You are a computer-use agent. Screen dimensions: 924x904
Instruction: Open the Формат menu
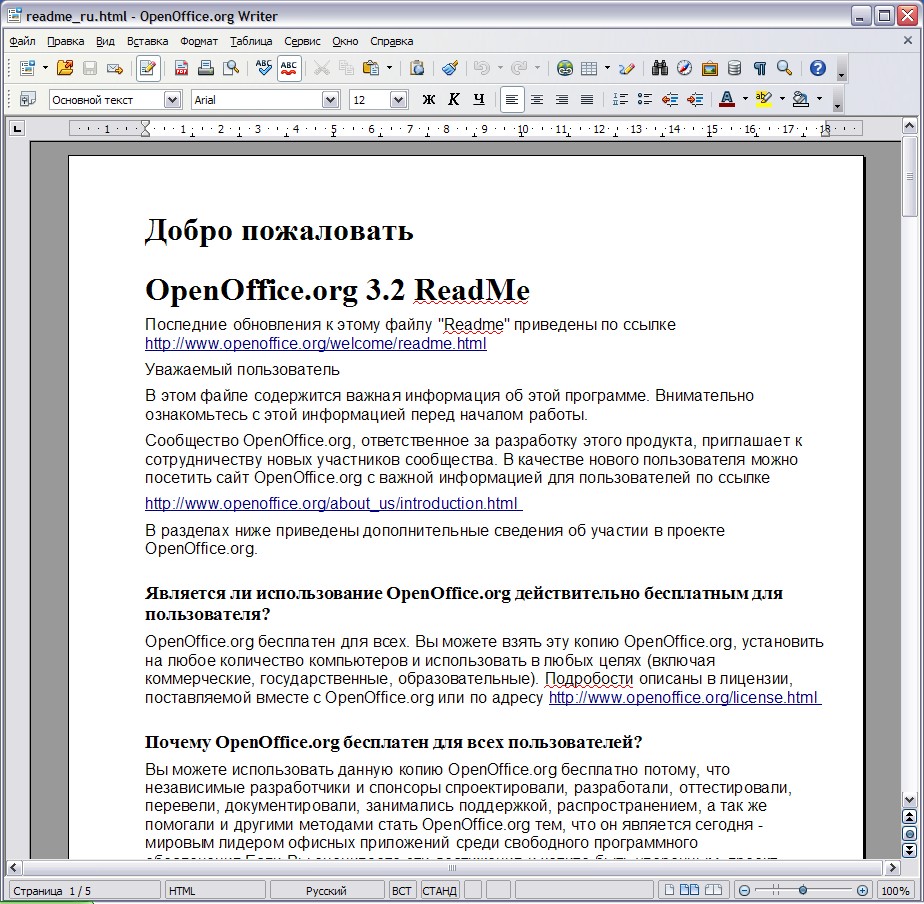click(199, 41)
